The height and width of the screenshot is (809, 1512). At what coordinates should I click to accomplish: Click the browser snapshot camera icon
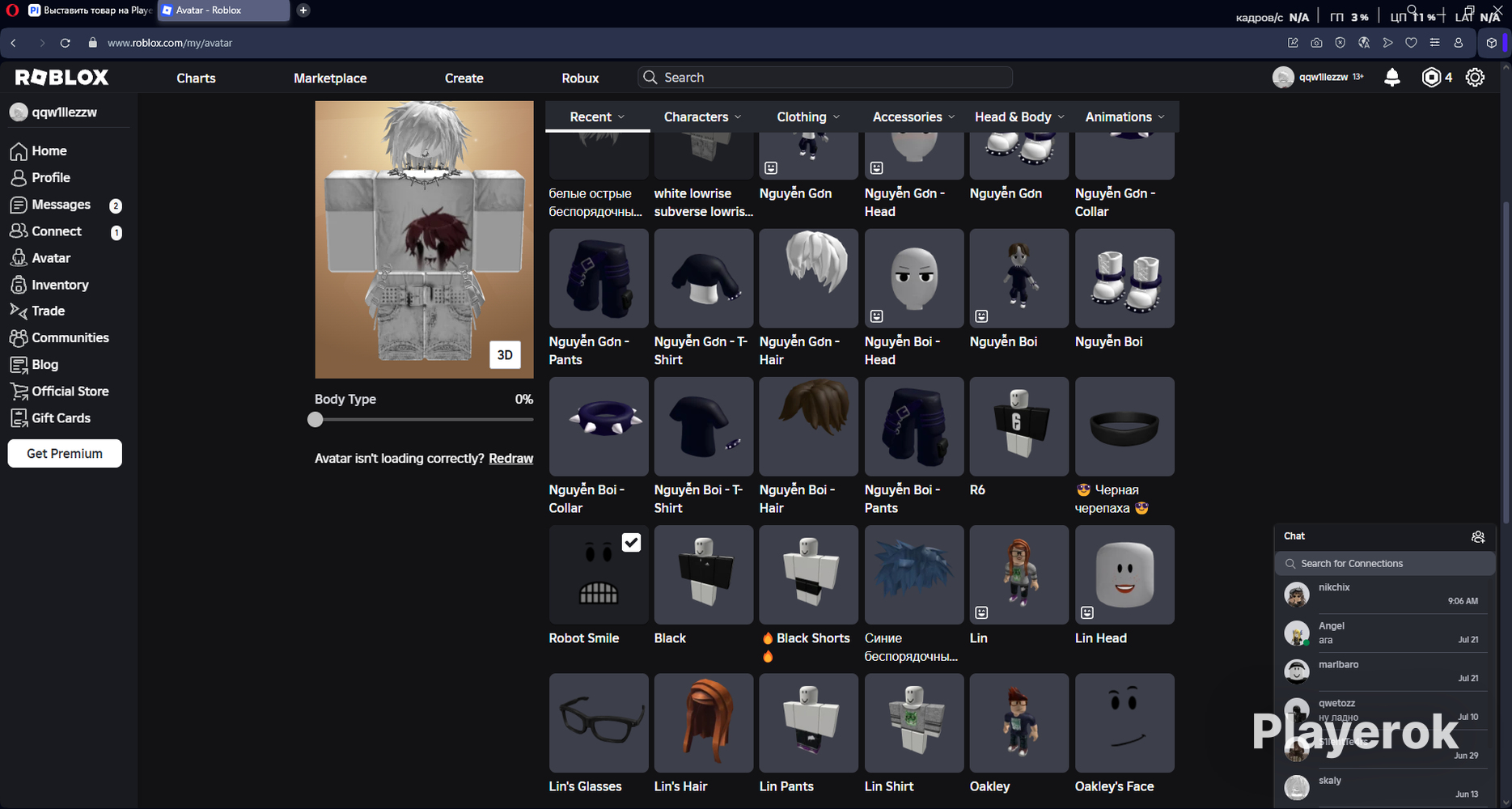[1316, 43]
